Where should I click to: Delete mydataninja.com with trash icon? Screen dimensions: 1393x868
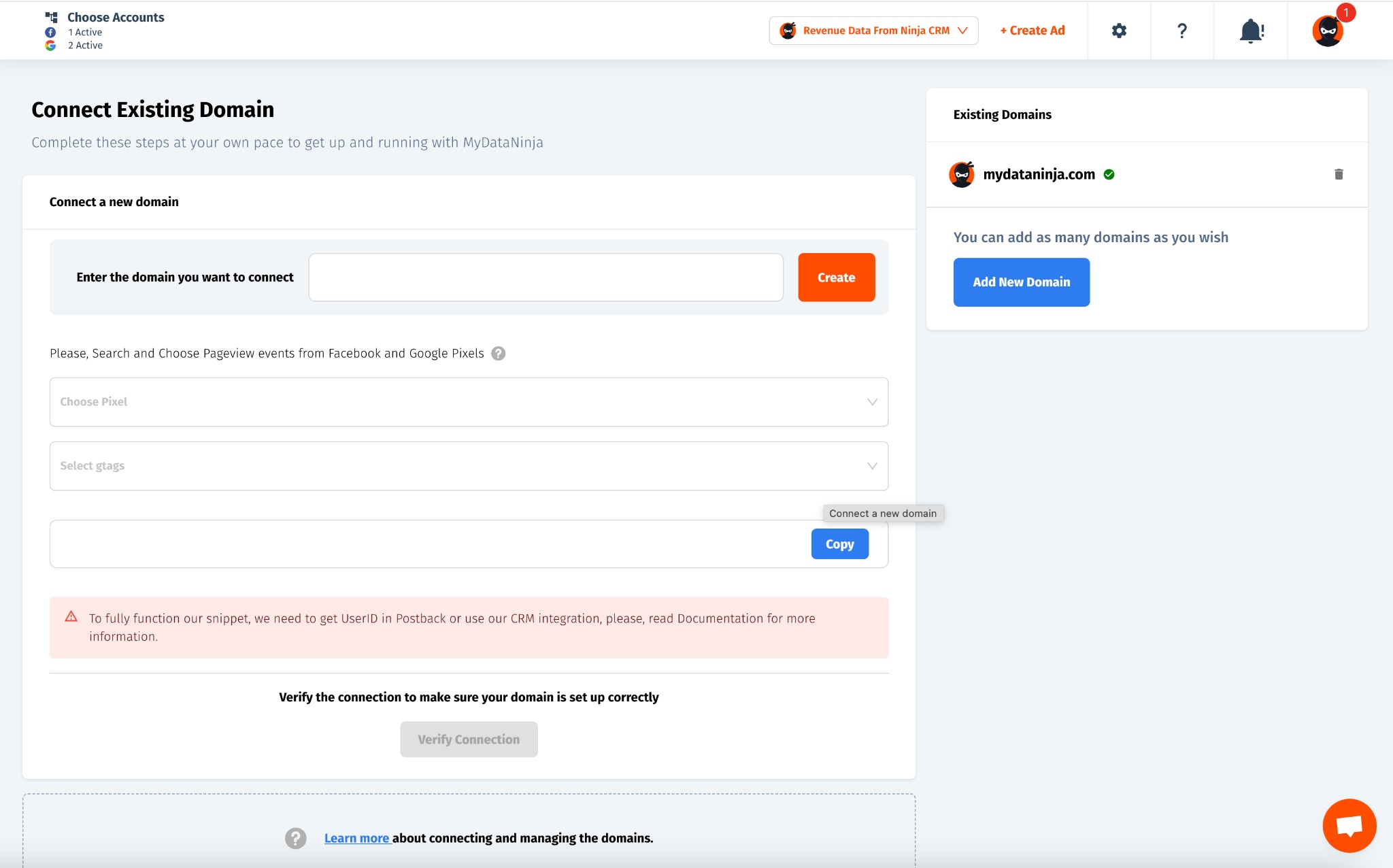point(1339,174)
